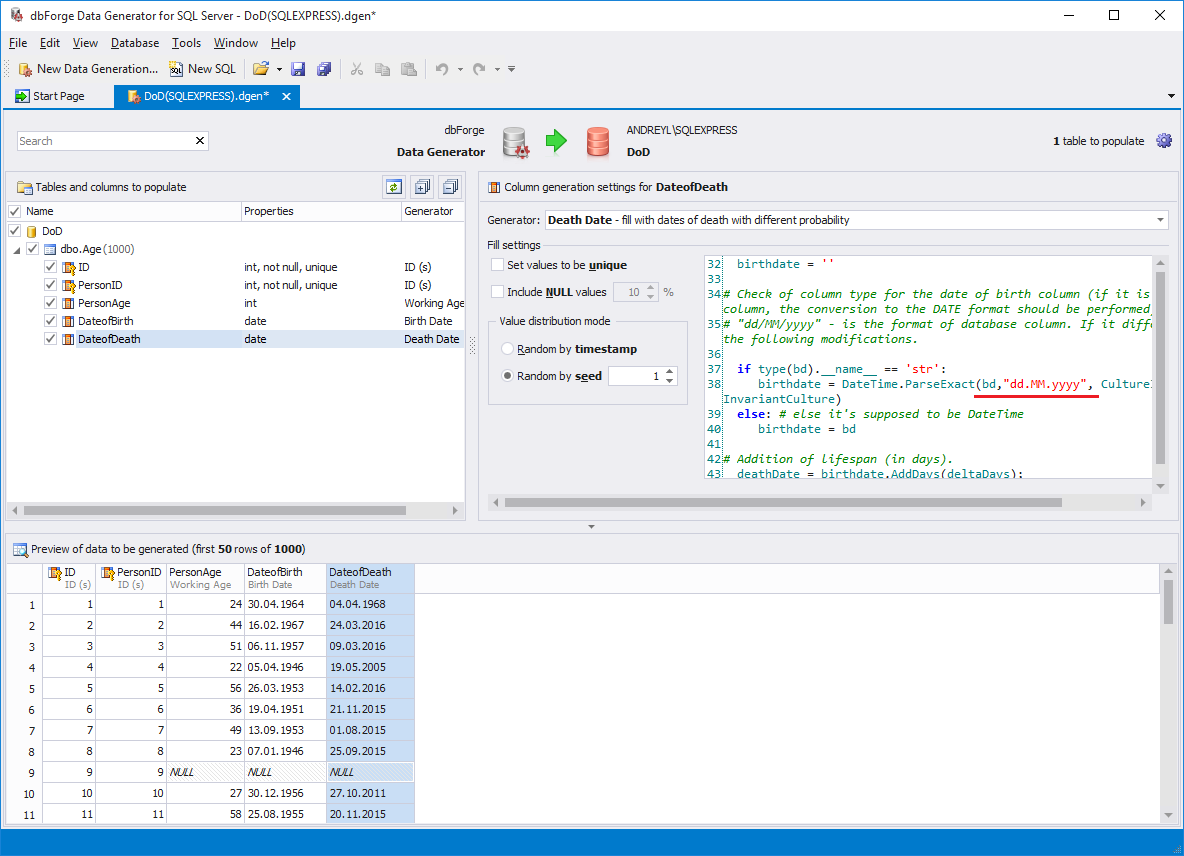The width and height of the screenshot is (1184, 856).
Task: Click the collapse all icon in tables panel
Action: pos(451,186)
